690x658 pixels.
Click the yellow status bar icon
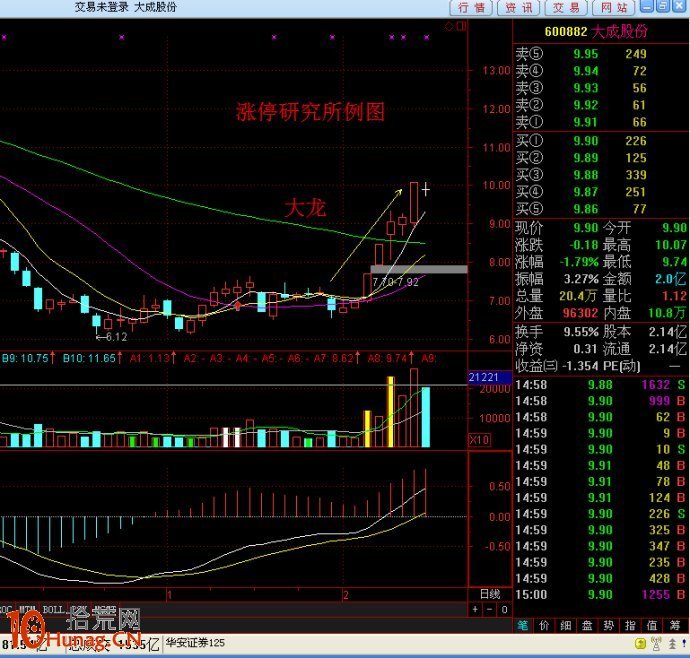(640, 644)
